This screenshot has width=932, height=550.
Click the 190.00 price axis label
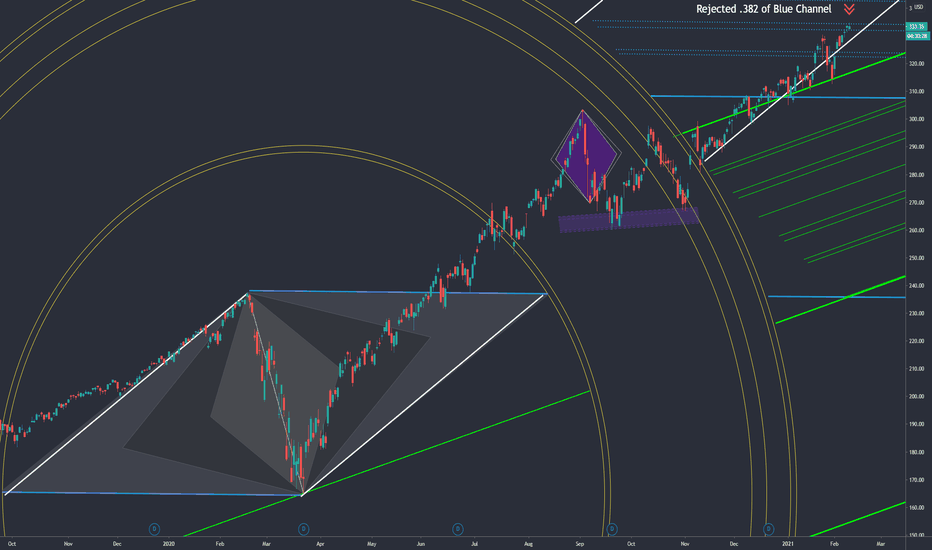click(x=916, y=424)
